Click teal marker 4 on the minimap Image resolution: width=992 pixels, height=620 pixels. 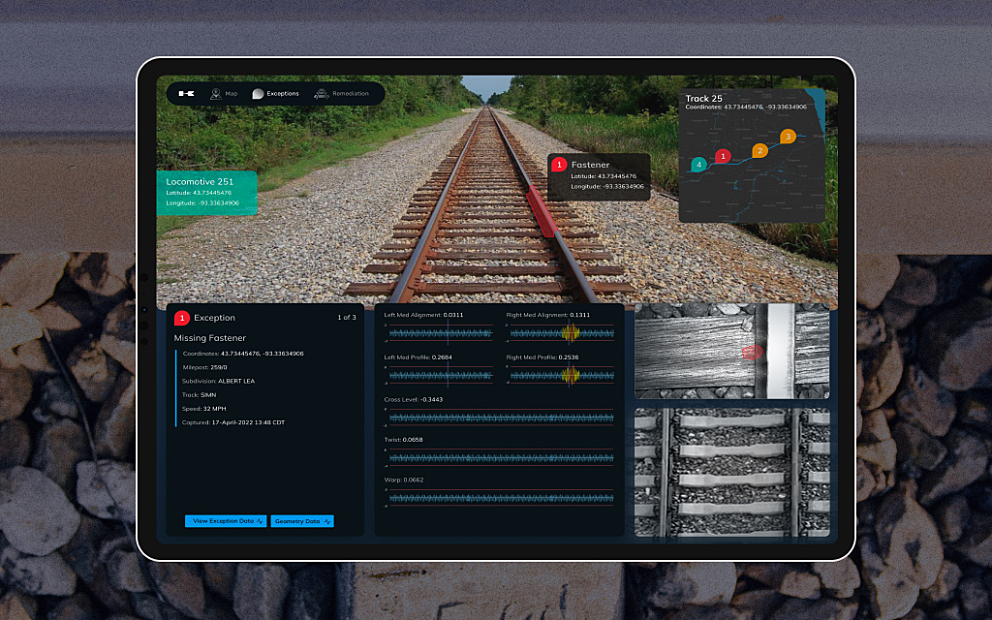coord(699,164)
